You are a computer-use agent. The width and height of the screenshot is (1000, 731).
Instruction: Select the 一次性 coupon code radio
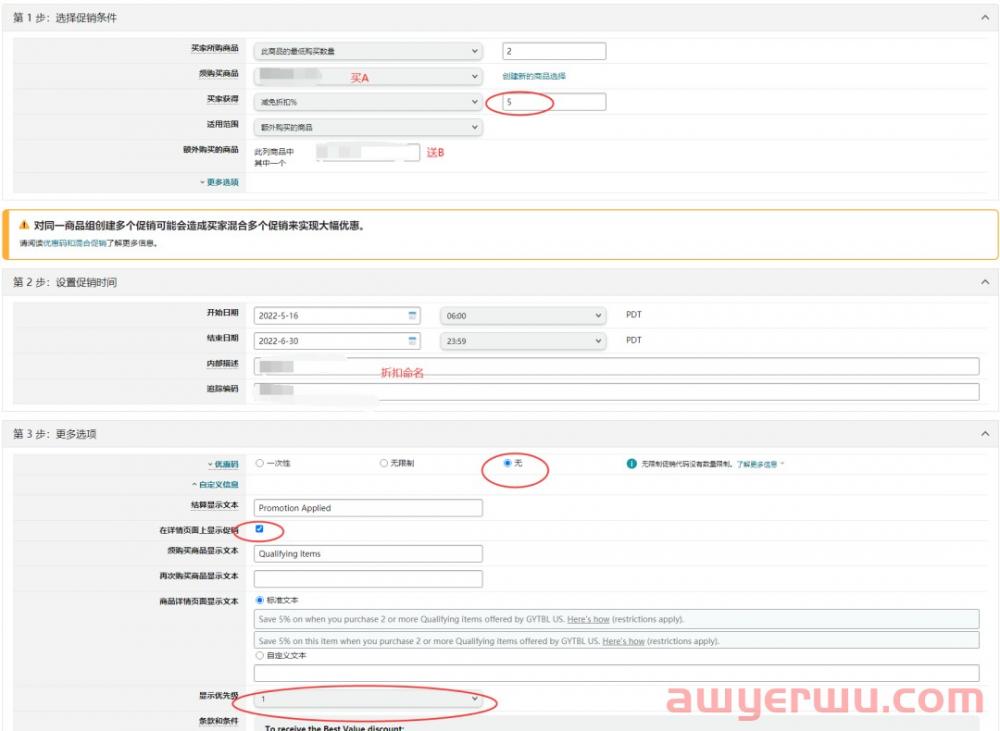click(x=260, y=463)
